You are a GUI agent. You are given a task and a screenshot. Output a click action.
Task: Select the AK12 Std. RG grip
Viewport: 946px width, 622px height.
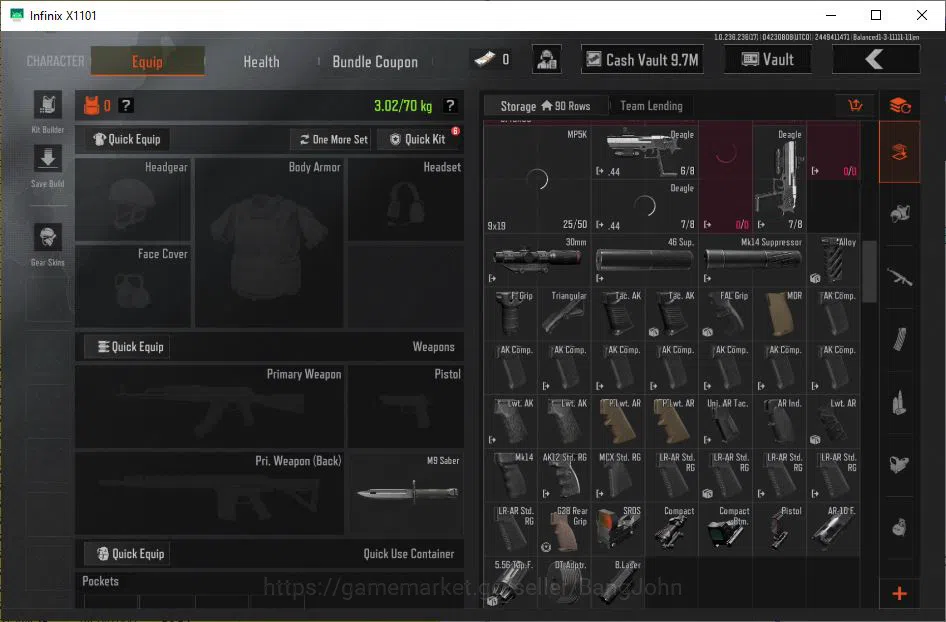[x=563, y=475]
